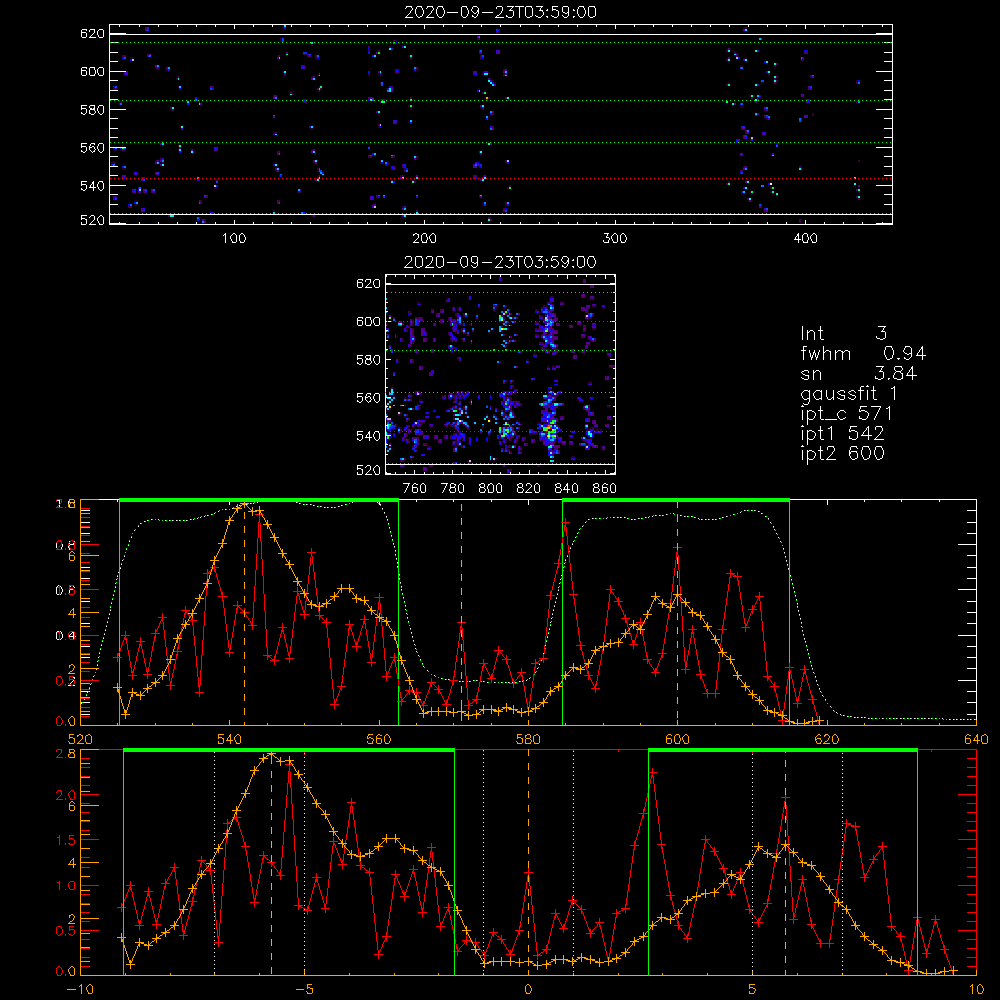Viewport: 1000px width, 1000px height.
Task: Click x-axis label 860 on middle plot
Action: click(x=605, y=489)
